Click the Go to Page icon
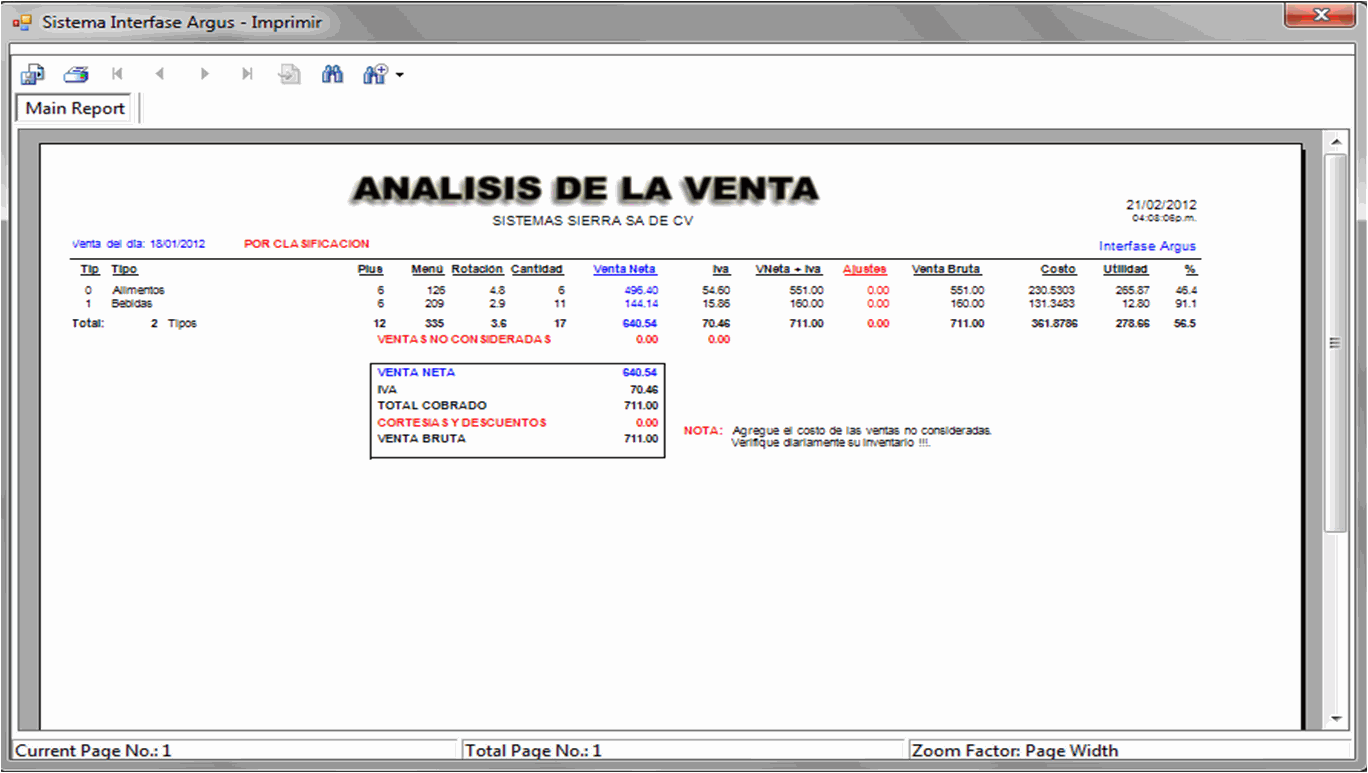Screen dimensions: 1368x773 pyautogui.click(x=290, y=74)
